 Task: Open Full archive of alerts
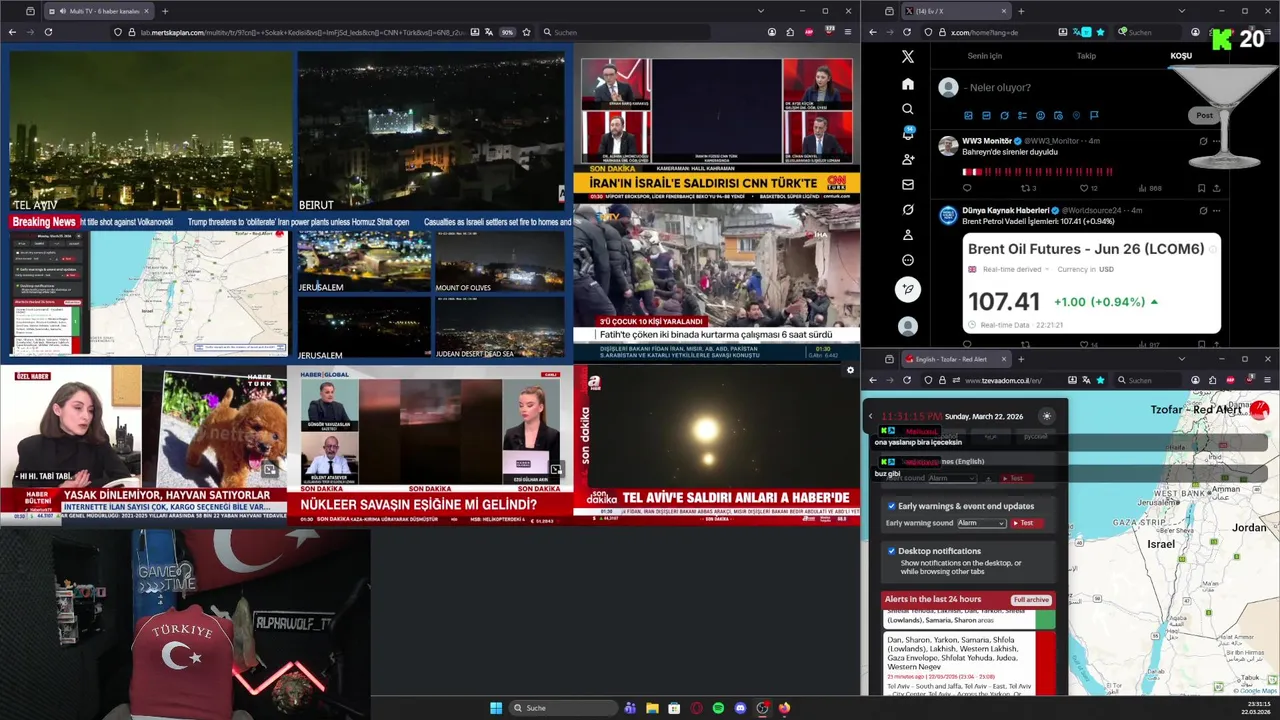pyautogui.click(x=1031, y=600)
